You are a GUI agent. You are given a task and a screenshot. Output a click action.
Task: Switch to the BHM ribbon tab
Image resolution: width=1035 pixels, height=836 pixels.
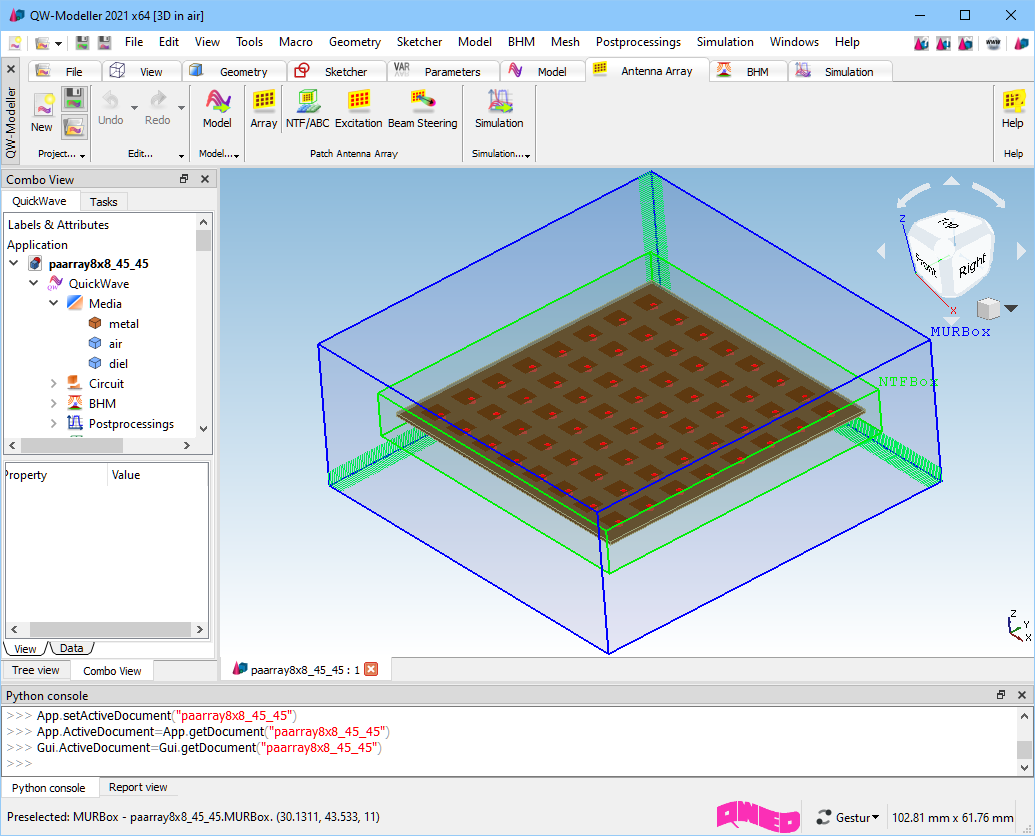(756, 72)
